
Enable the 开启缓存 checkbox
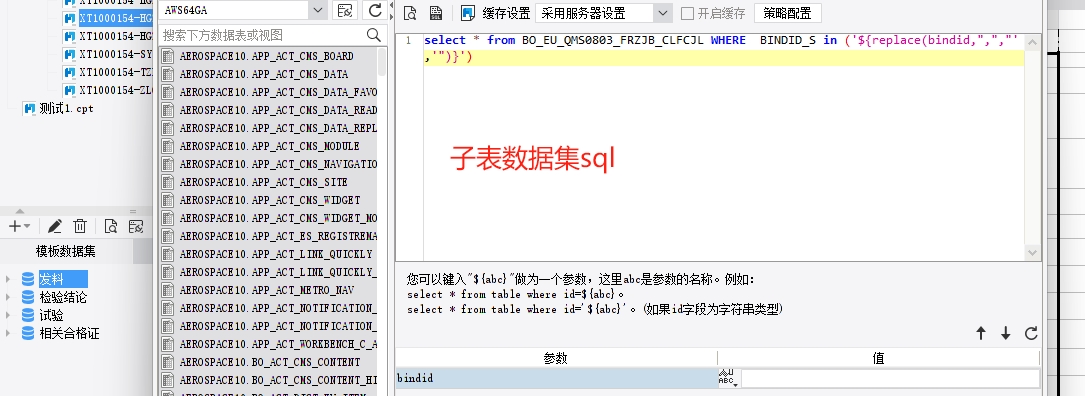coord(686,13)
